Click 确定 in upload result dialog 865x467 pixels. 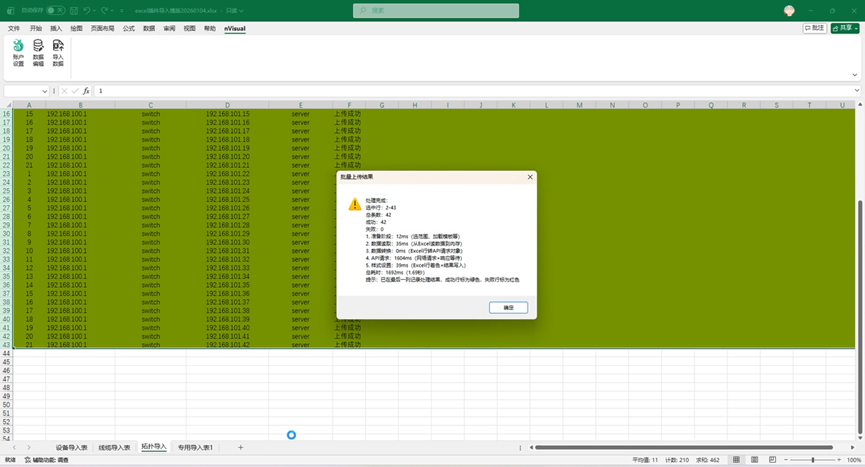coord(508,307)
